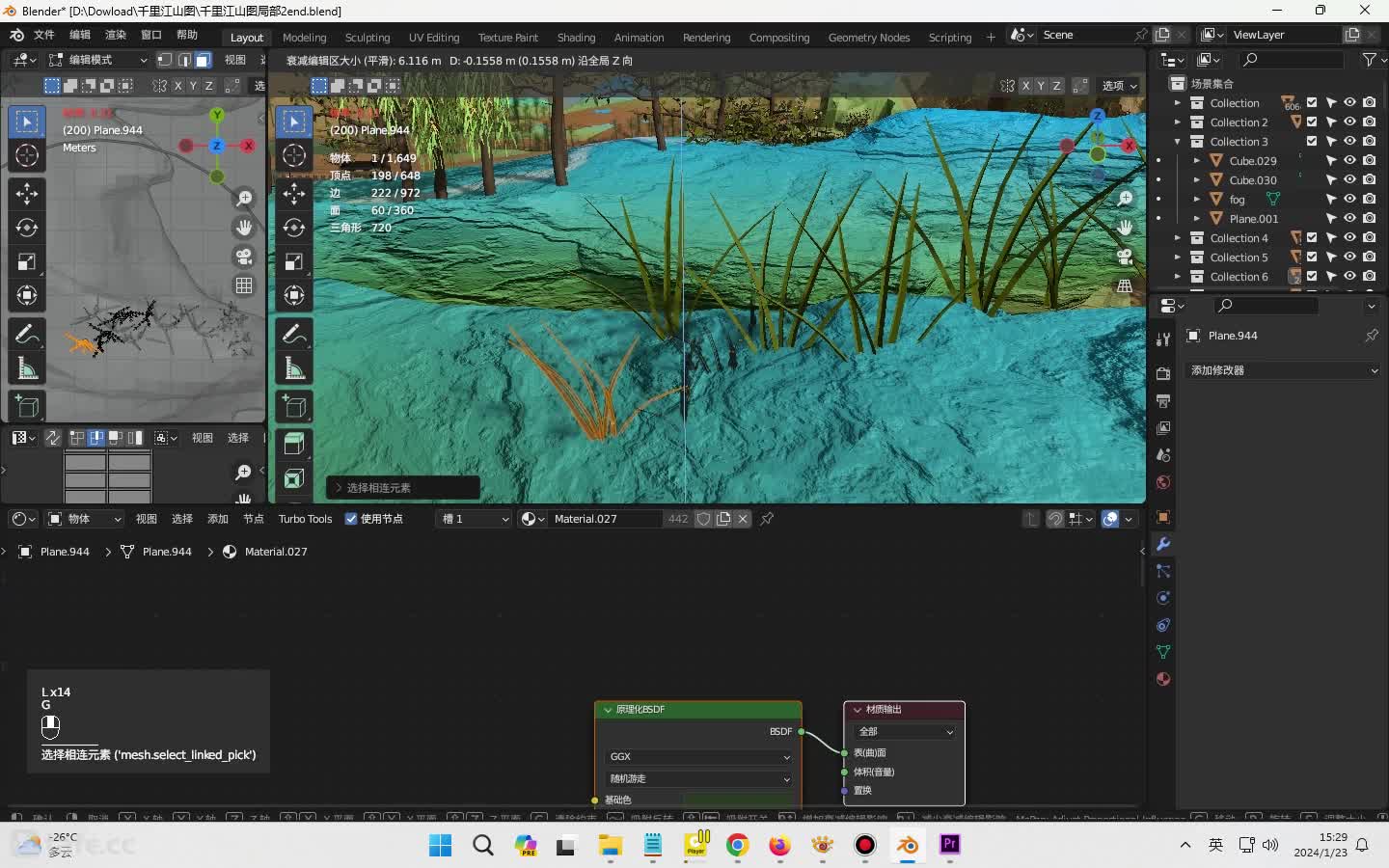
Task: Open the outliner filter funnel dropdown
Action: pyautogui.click(x=1373, y=60)
